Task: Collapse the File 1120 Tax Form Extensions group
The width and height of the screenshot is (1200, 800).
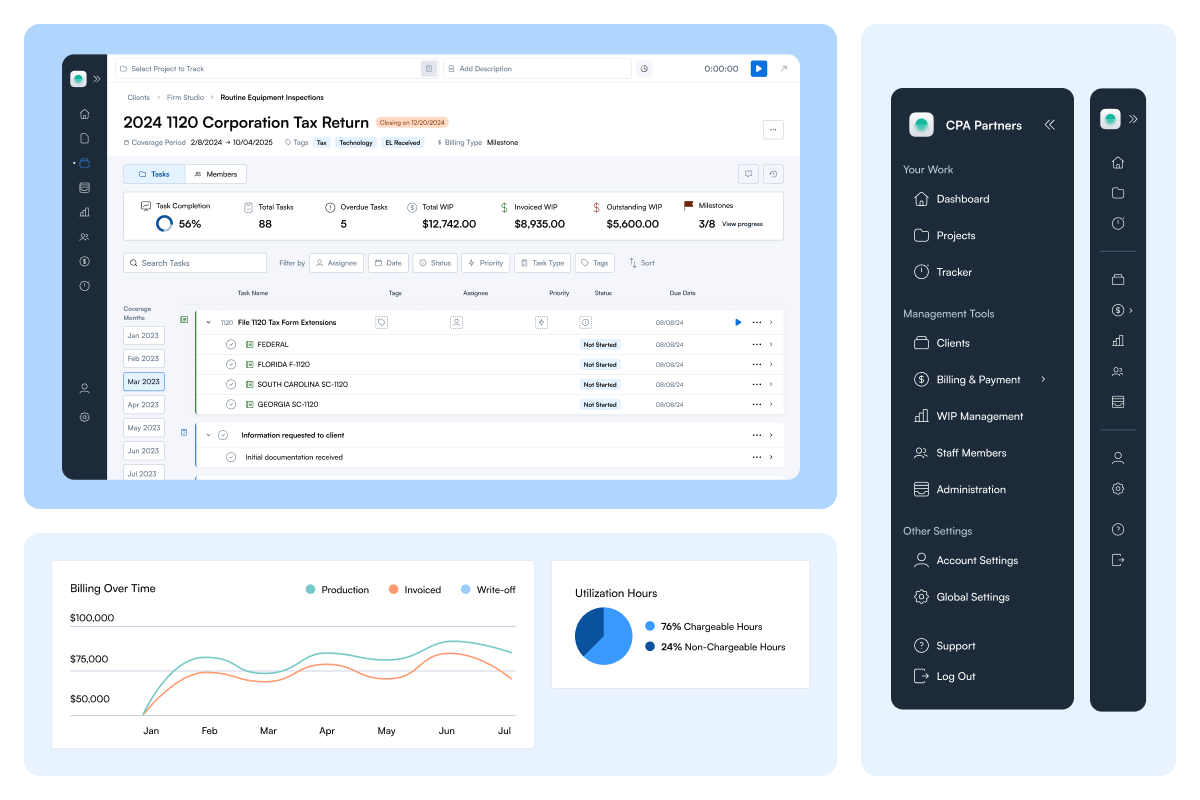Action: (x=209, y=322)
